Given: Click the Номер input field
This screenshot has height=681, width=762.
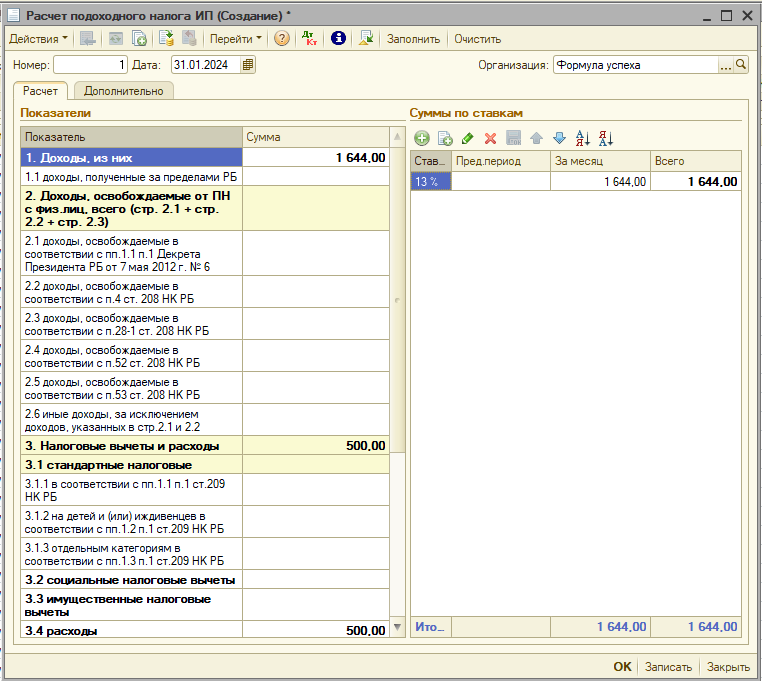Looking at the screenshot, I should (90, 65).
